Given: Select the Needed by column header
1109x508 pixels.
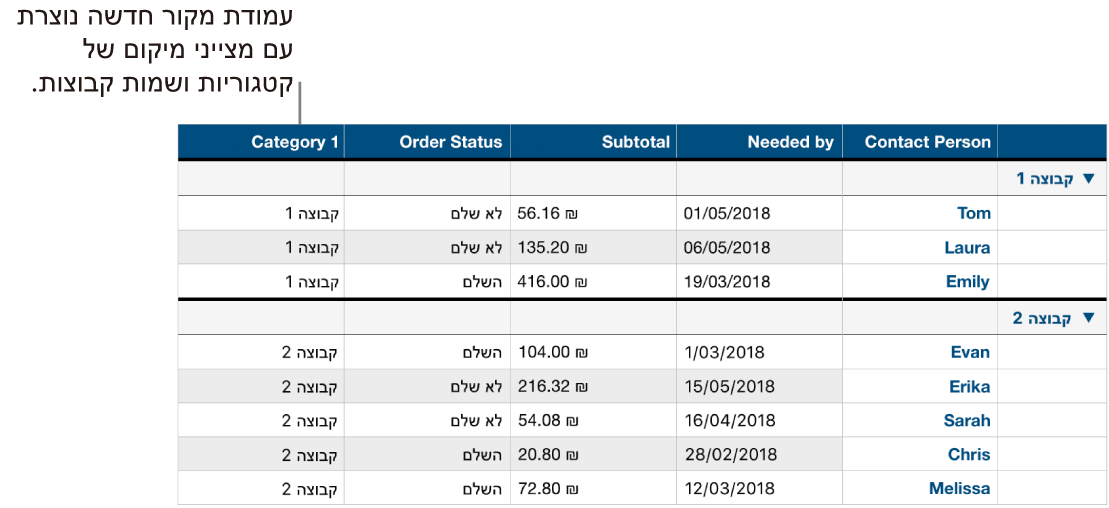Looking at the screenshot, I should click(x=790, y=142).
